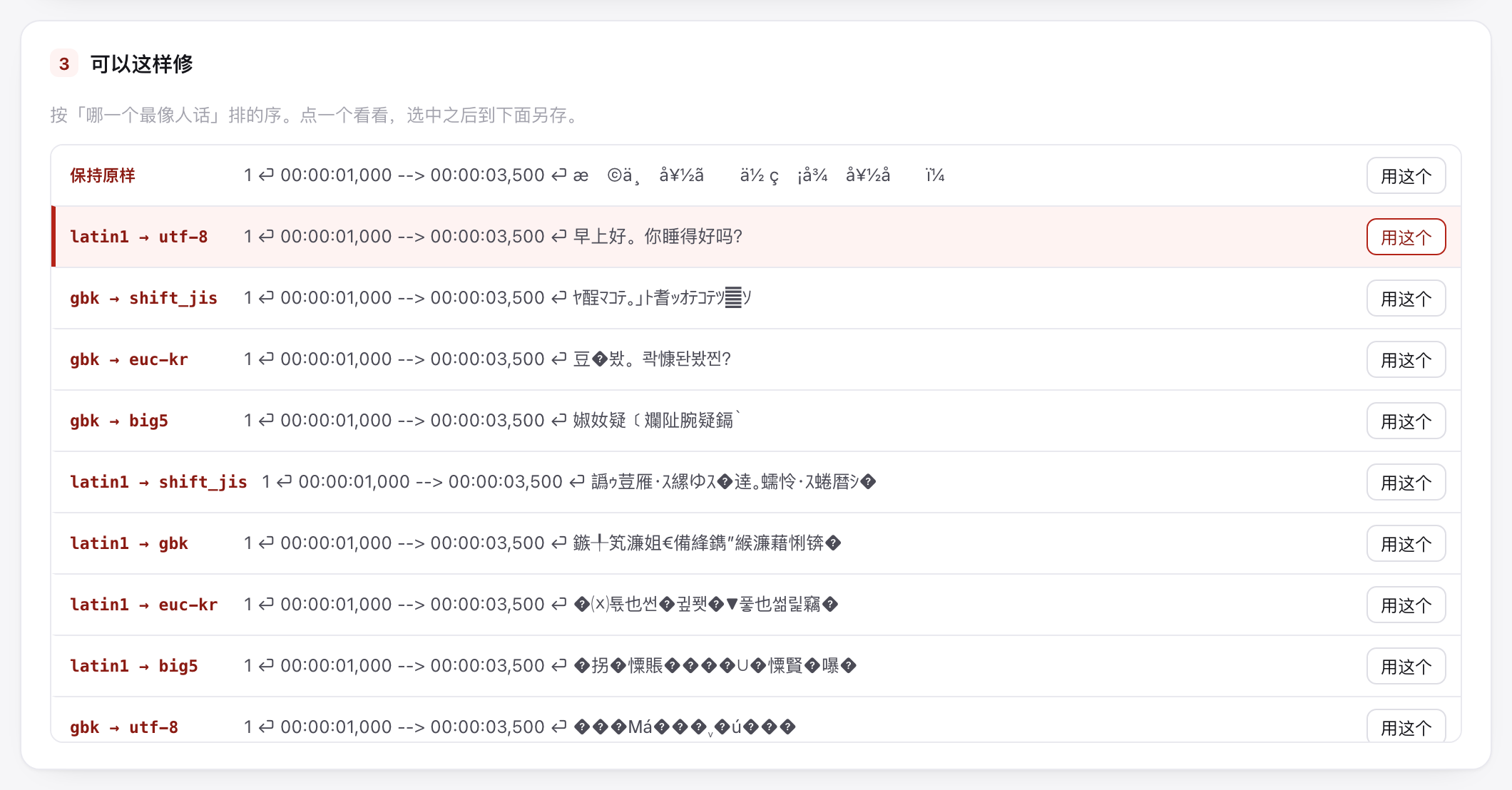Image resolution: width=1512 pixels, height=790 pixels.
Task: Select the latin1 → shift_jis label
Action: click(158, 482)
